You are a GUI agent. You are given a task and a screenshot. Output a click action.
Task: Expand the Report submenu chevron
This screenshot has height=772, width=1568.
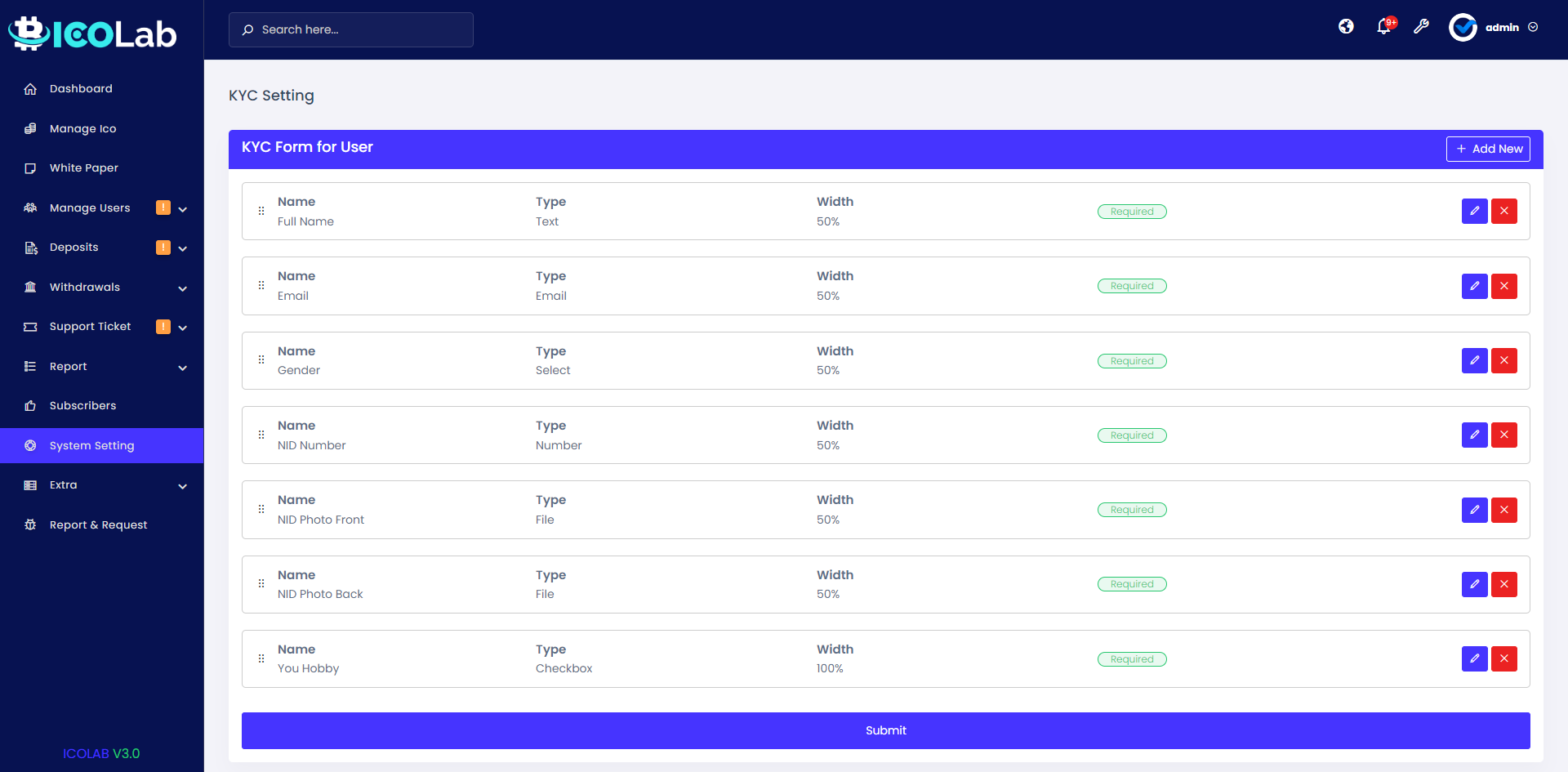pyautogui.click(x=183, y=368)
